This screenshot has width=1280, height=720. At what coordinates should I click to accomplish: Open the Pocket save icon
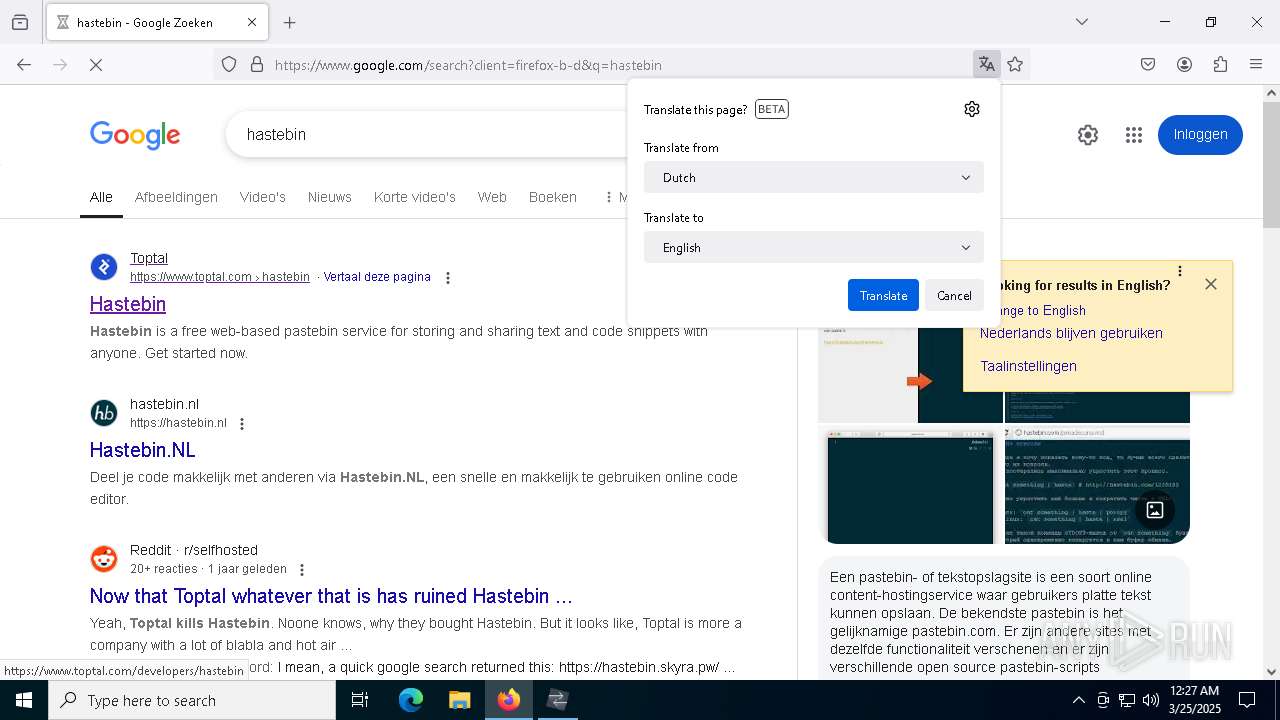1148,65
